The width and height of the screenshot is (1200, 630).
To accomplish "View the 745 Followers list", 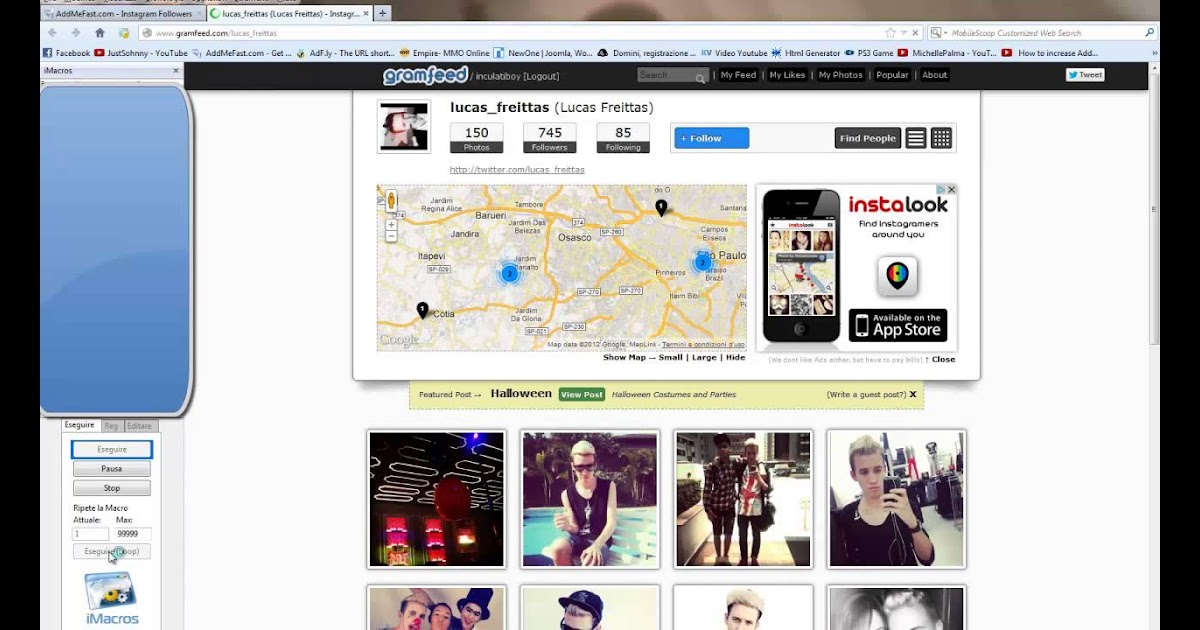I will [x=550, y=138].
